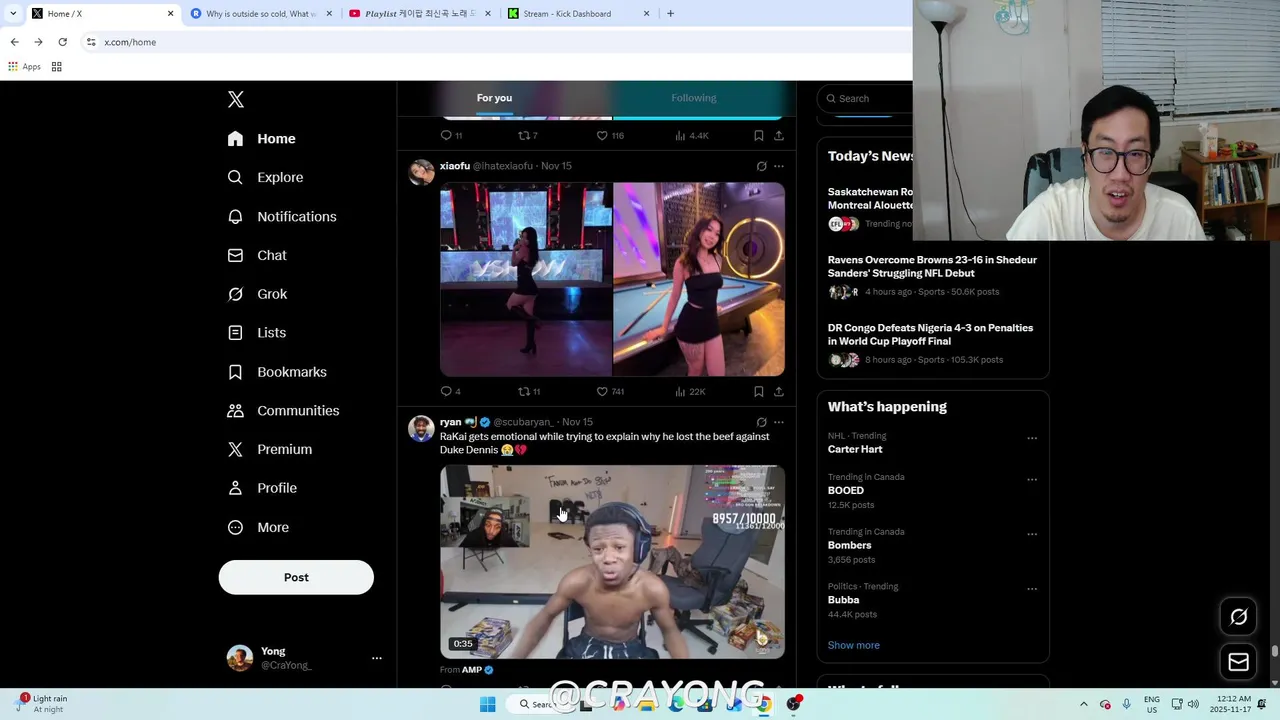Switch to the Following tab
Viewport: 1280px width, 720px height.
click(x=693, y=98)
